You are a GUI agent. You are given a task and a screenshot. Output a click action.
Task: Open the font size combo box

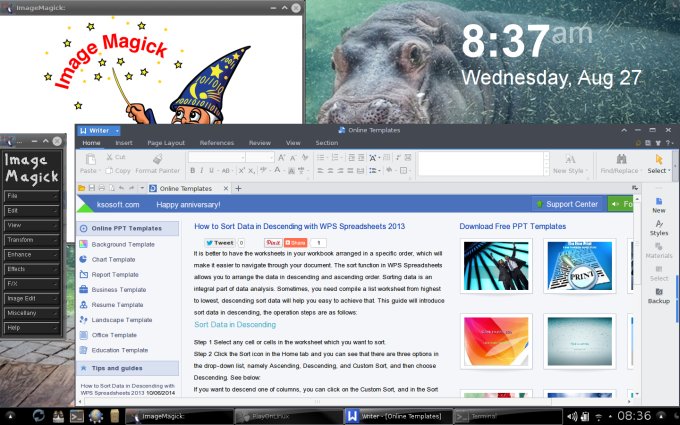click(260, 157)
